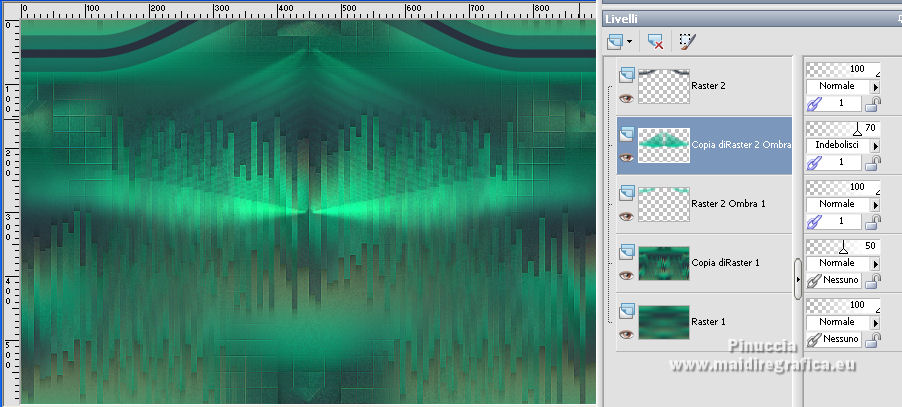
Task: Click link set field of Raster 2 Ombra 1
Action: click(842, 221)
